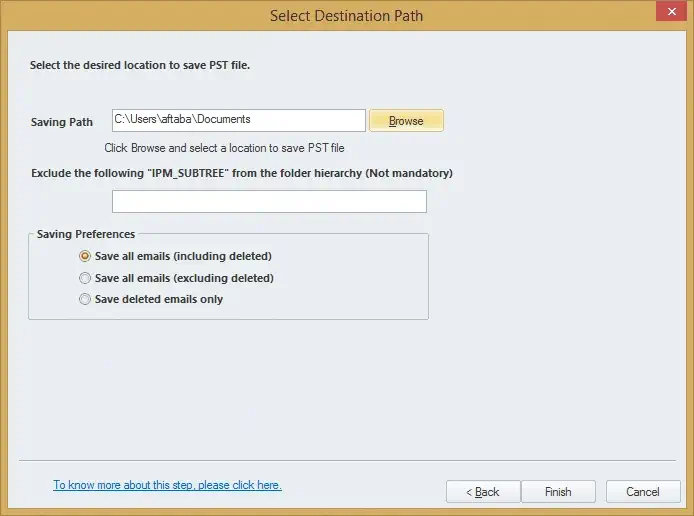This screenshot has width=694, height=516.
Task: Click the Browse button
Action: tap(406, 120)
